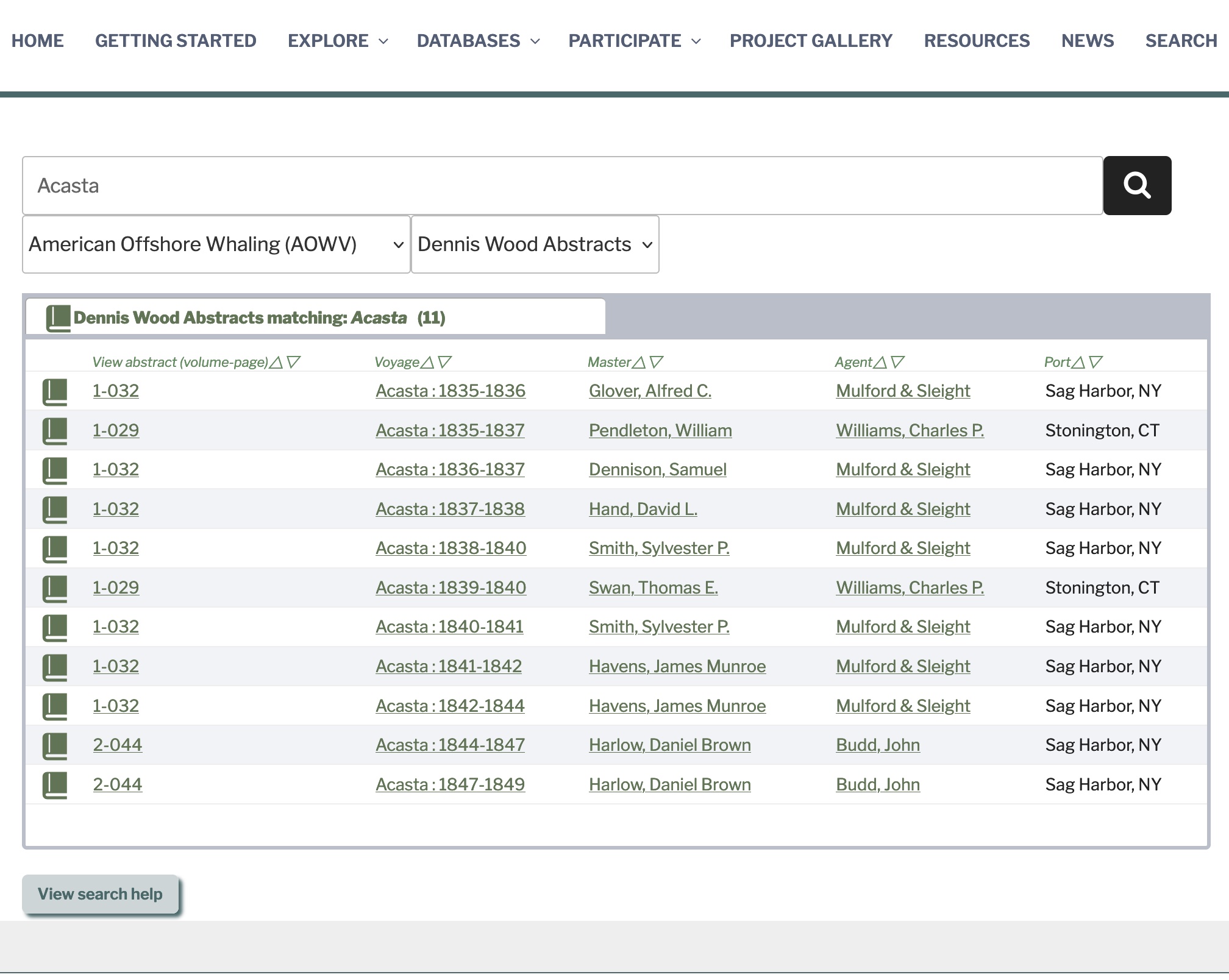Sort Master column descending with down triangle
The width and height of the screenshot is (1229, 980).
(657, 363)
